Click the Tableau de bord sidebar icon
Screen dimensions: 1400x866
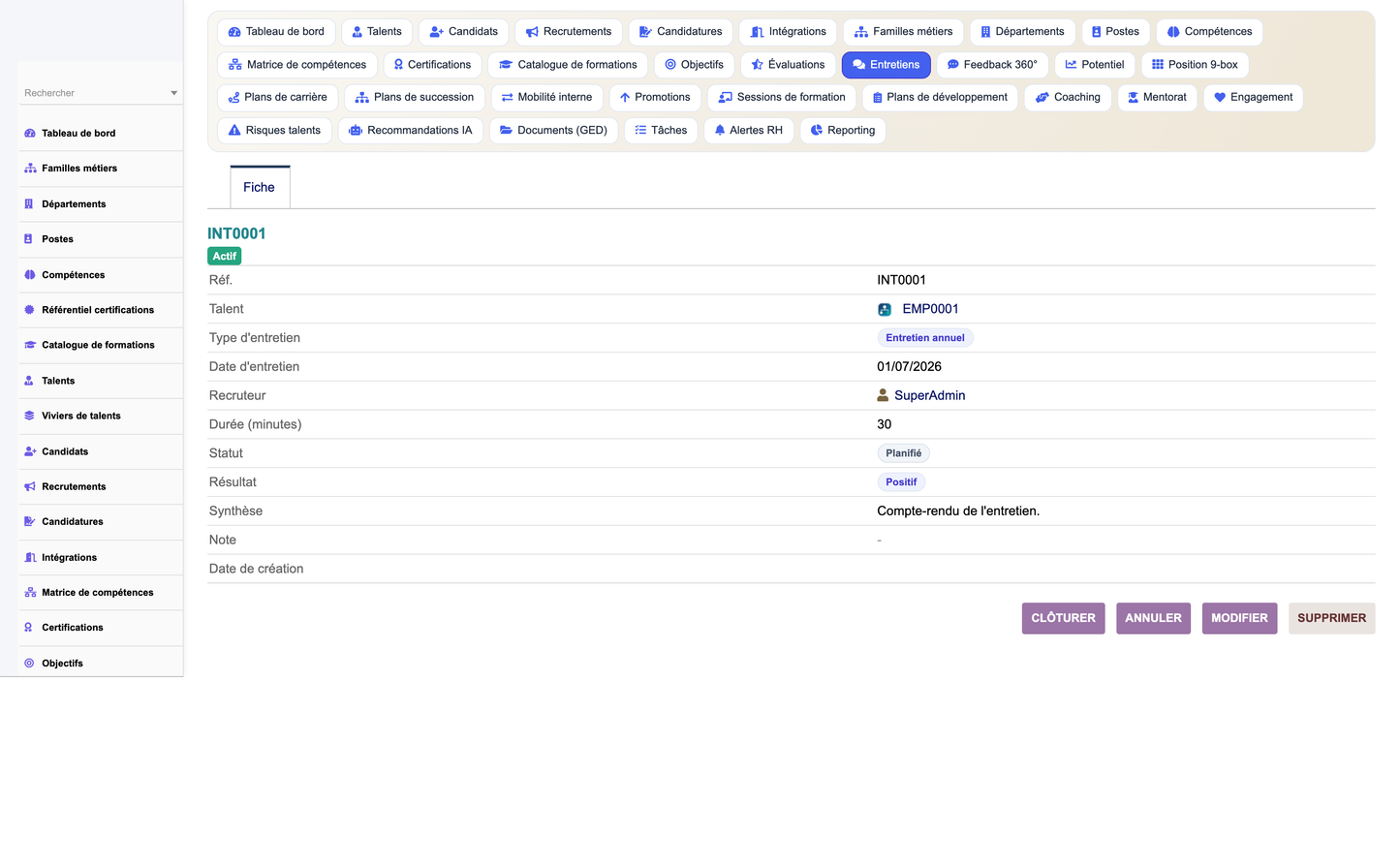coord(29,134)
